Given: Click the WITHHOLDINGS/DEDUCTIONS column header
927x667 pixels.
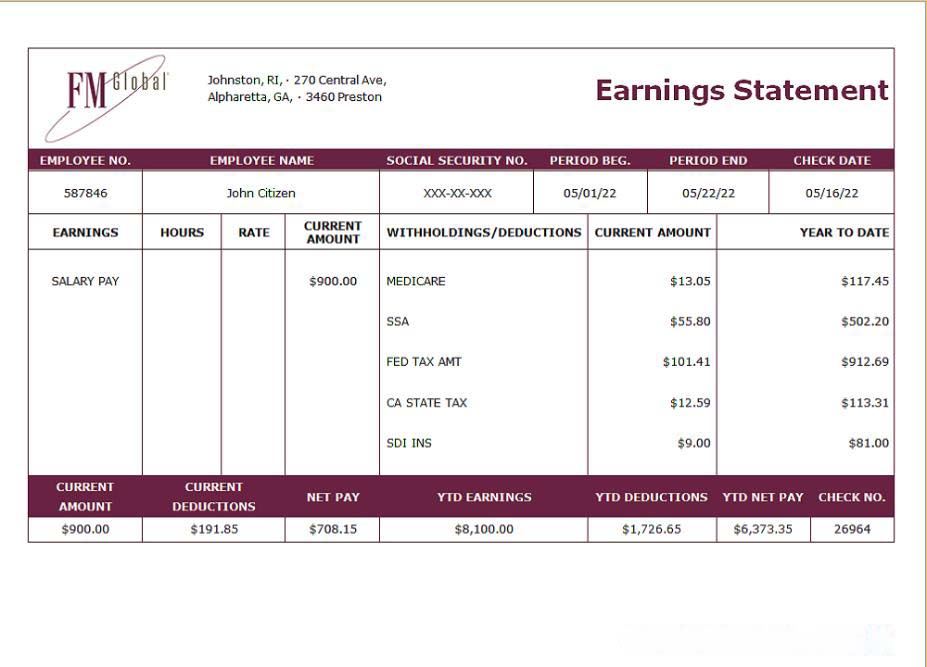Looking at the screenshot, I should click(x=484, y=232).
